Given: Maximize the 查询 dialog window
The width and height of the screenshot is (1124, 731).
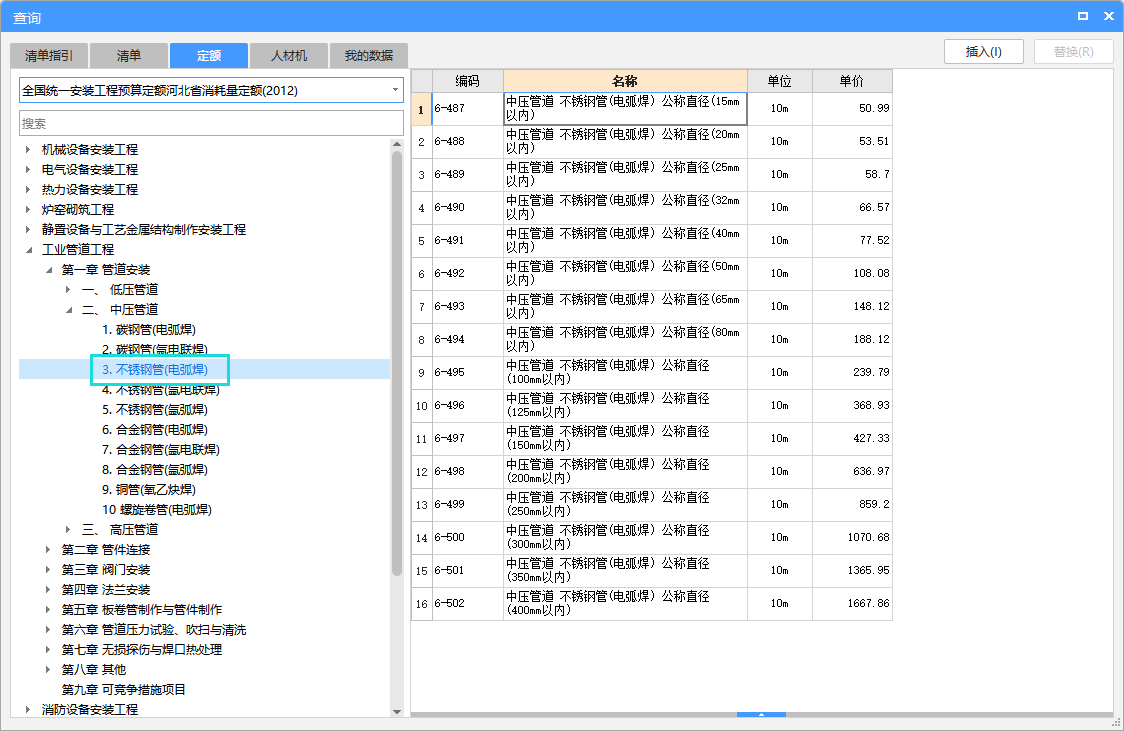Looking at the screenshot, I should (x=1082, y=16).
